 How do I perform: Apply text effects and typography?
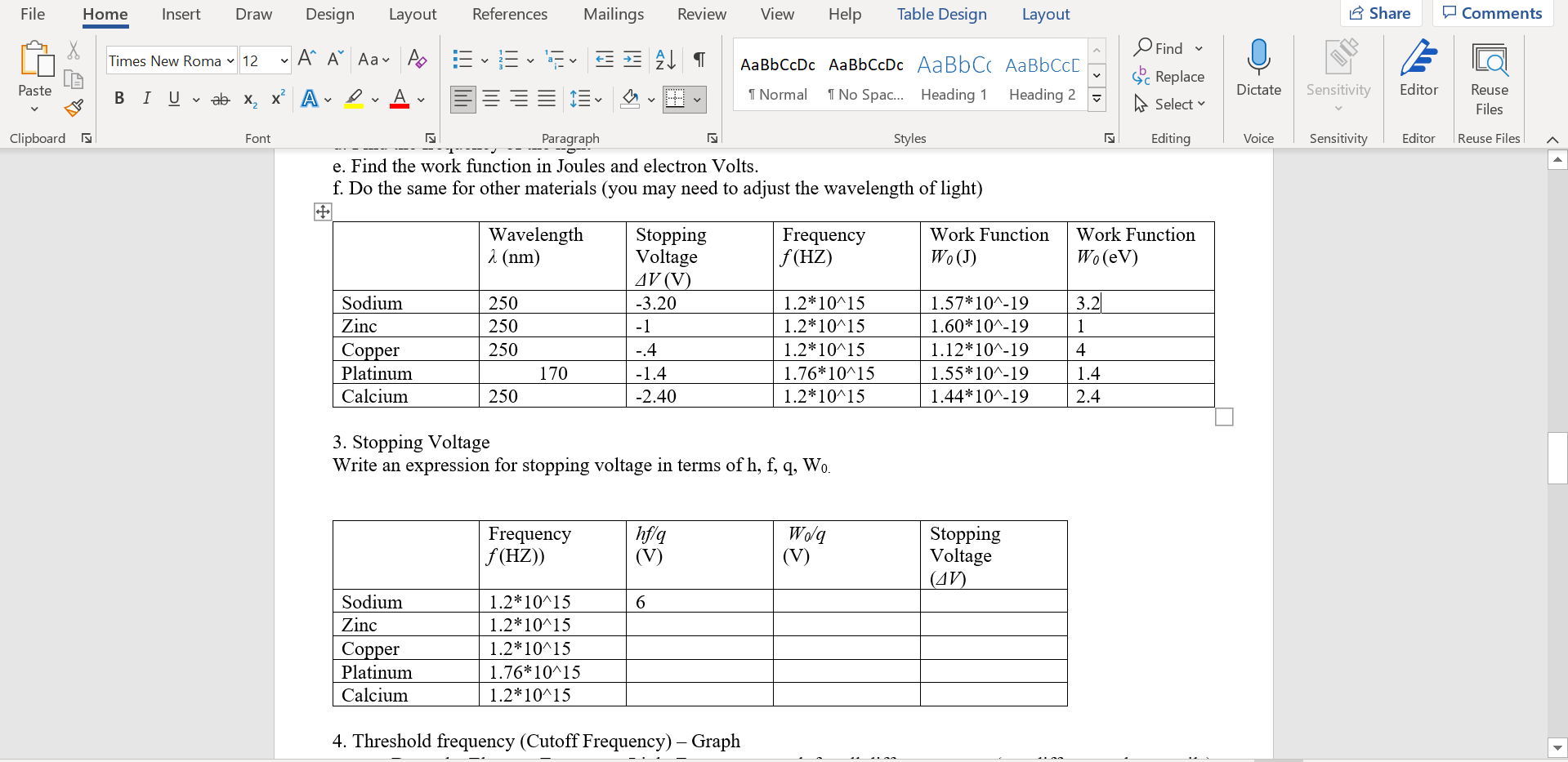[310, 100]
